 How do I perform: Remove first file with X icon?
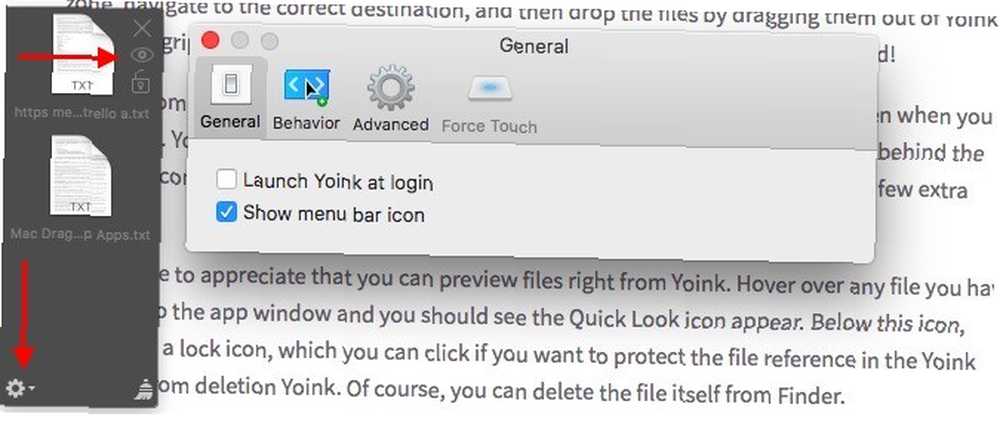[143, 27]
